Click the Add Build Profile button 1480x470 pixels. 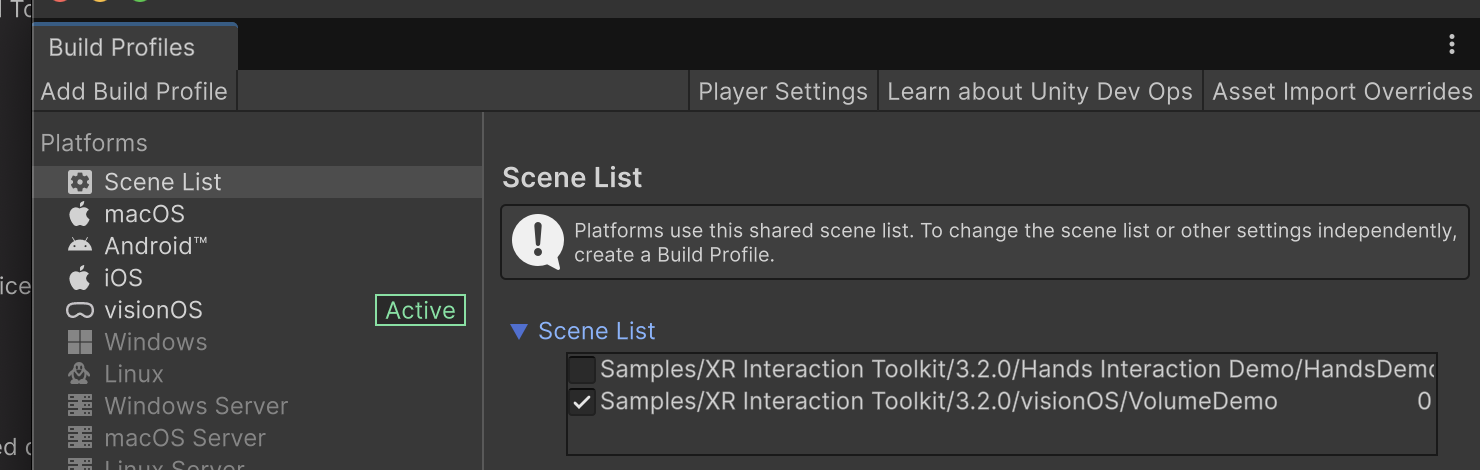[134, 91]
